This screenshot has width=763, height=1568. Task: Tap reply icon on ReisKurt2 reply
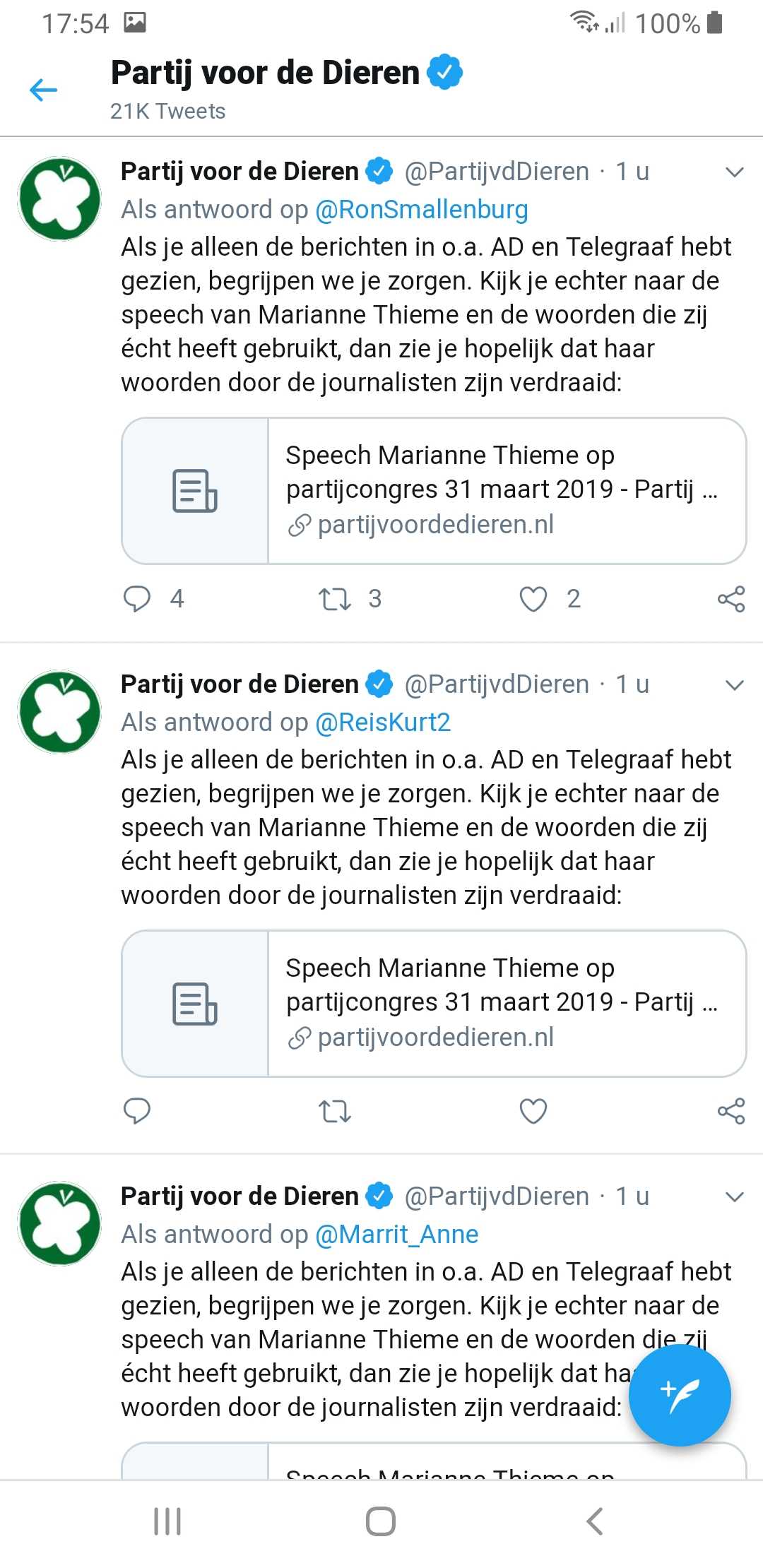(137, 1111)
